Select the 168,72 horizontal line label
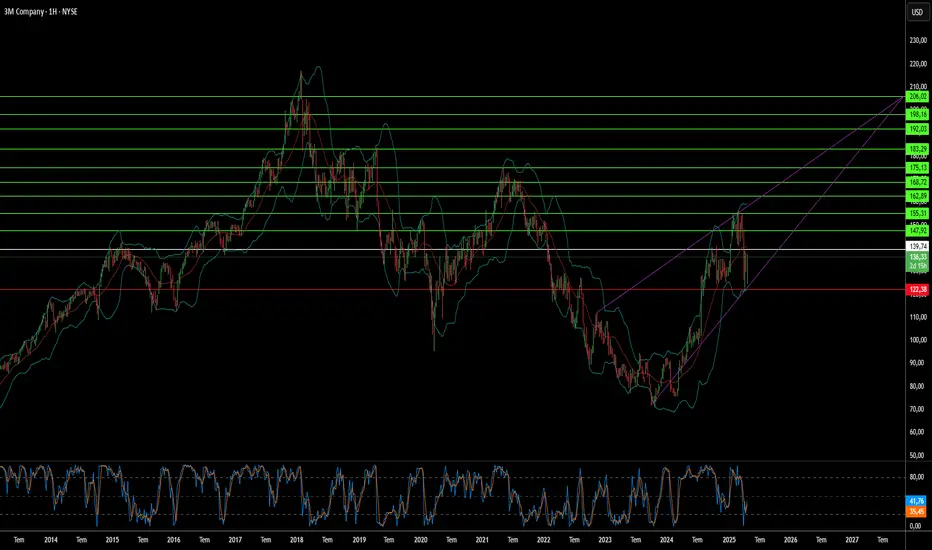 click(918, 183)
